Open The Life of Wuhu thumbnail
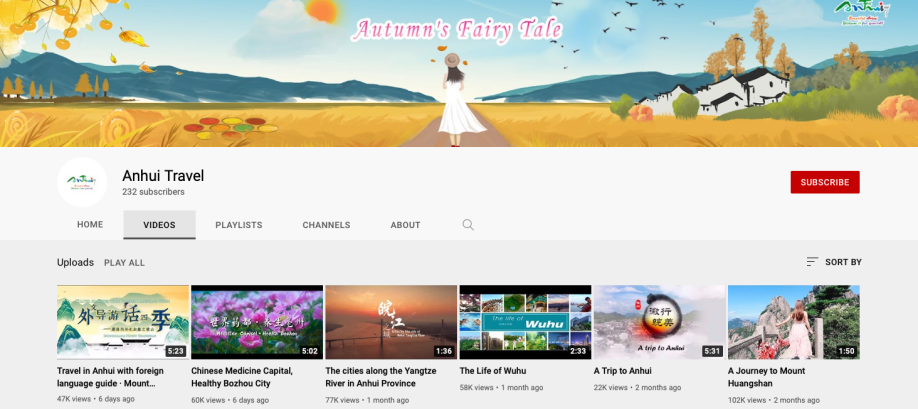918x409 pixels. 525,322
